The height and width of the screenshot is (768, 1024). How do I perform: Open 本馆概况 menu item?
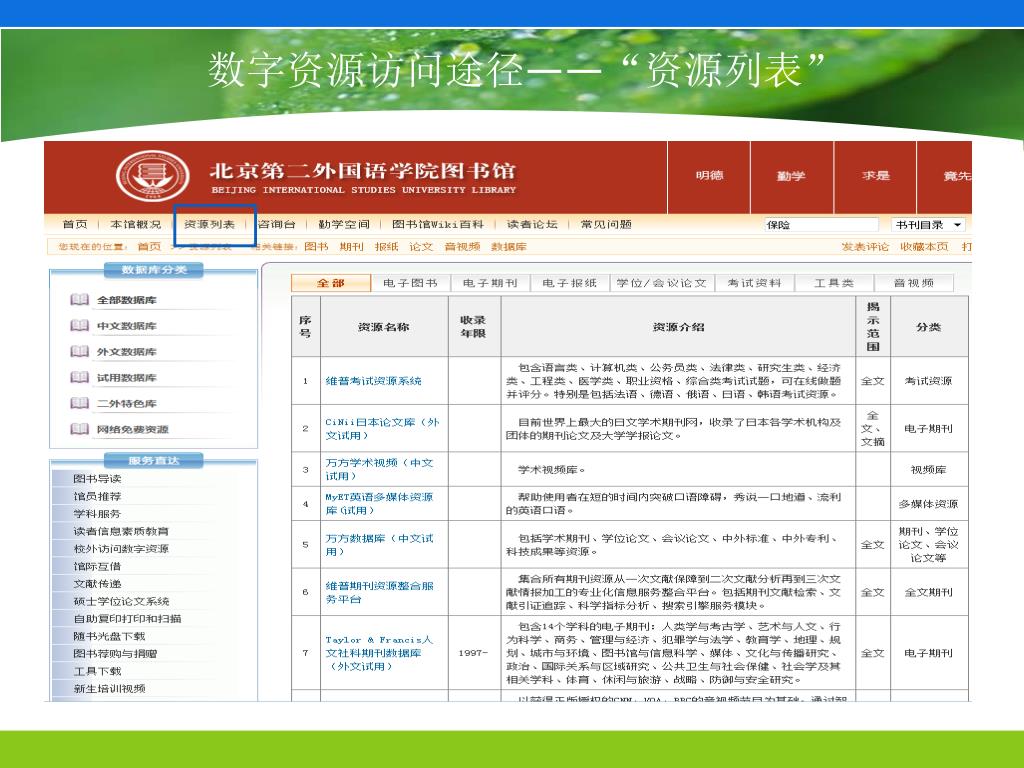point(135,224)
